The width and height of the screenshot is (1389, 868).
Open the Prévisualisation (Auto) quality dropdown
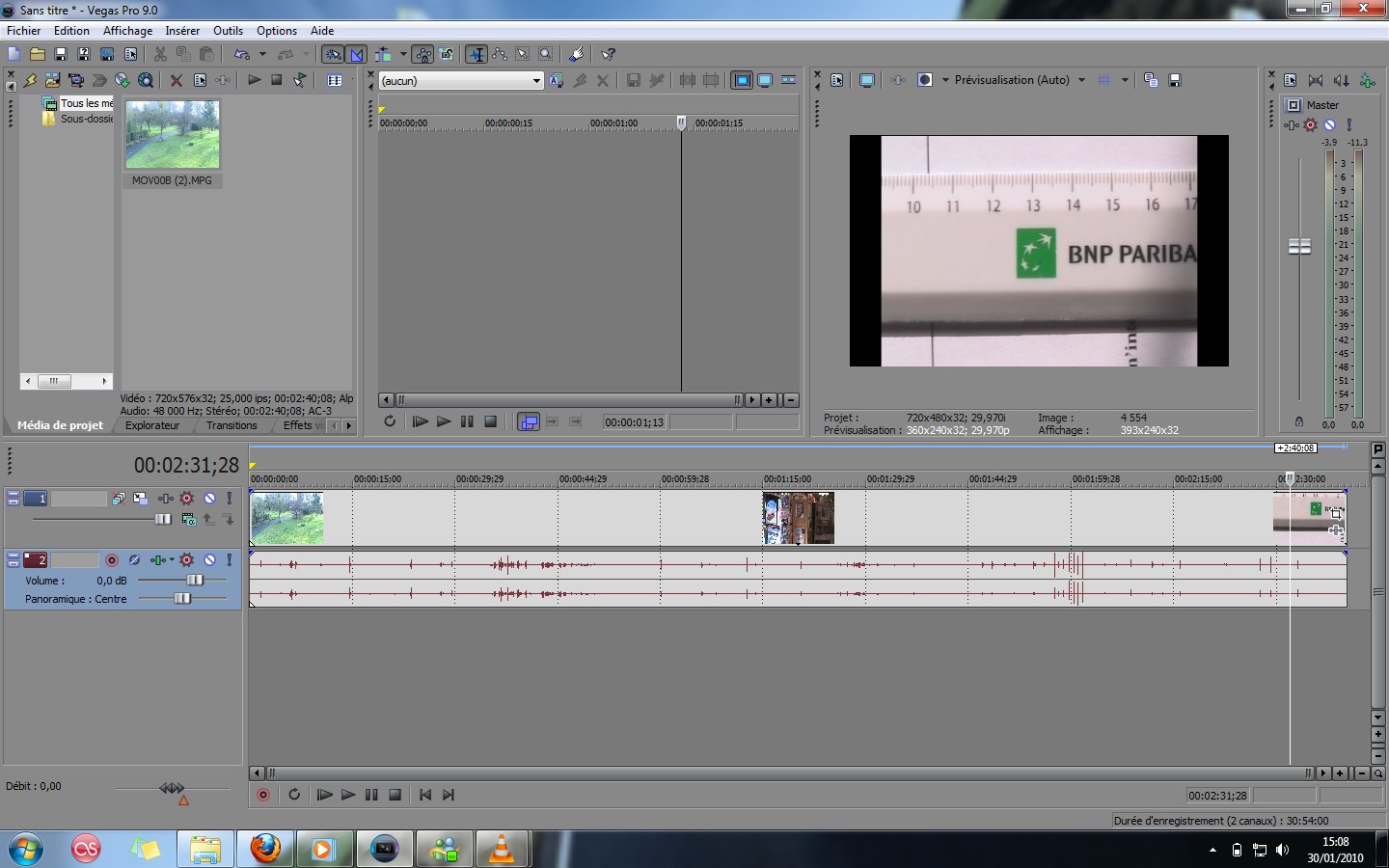point(1081,80)
